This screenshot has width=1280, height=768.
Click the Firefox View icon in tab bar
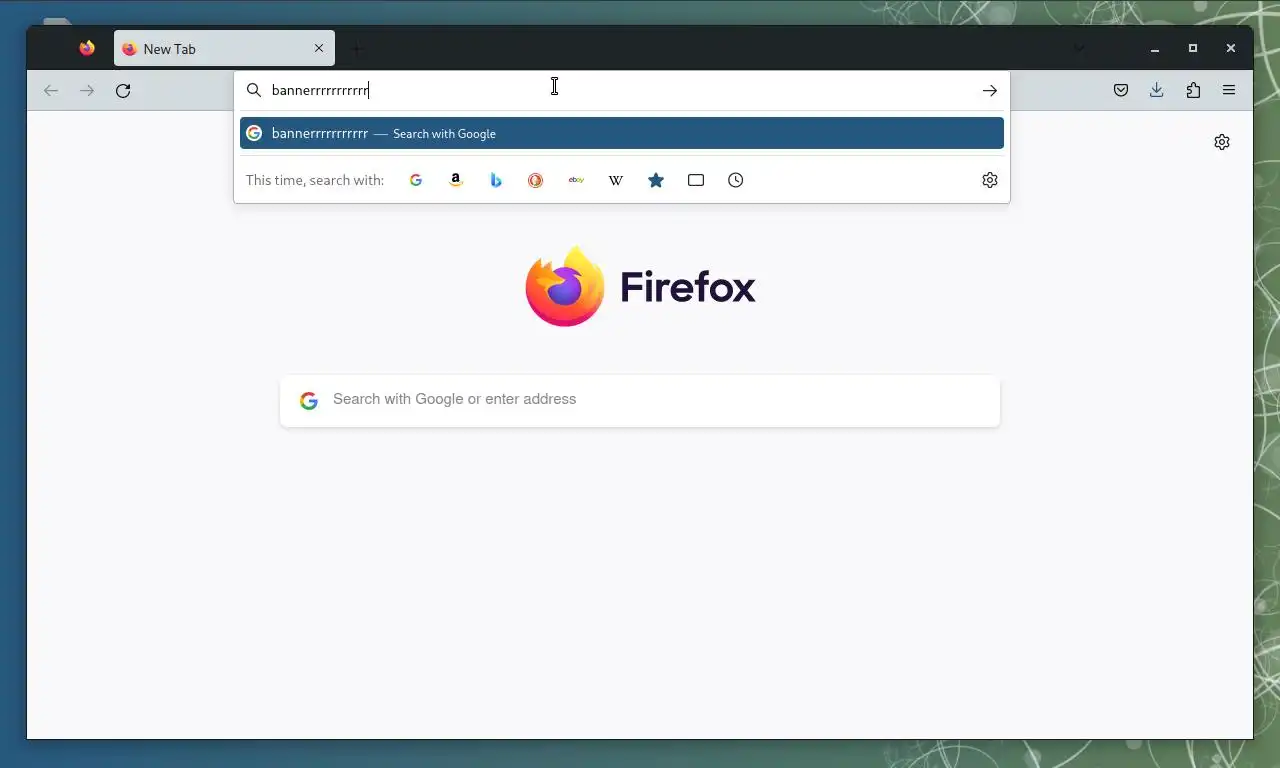(87, 48)
